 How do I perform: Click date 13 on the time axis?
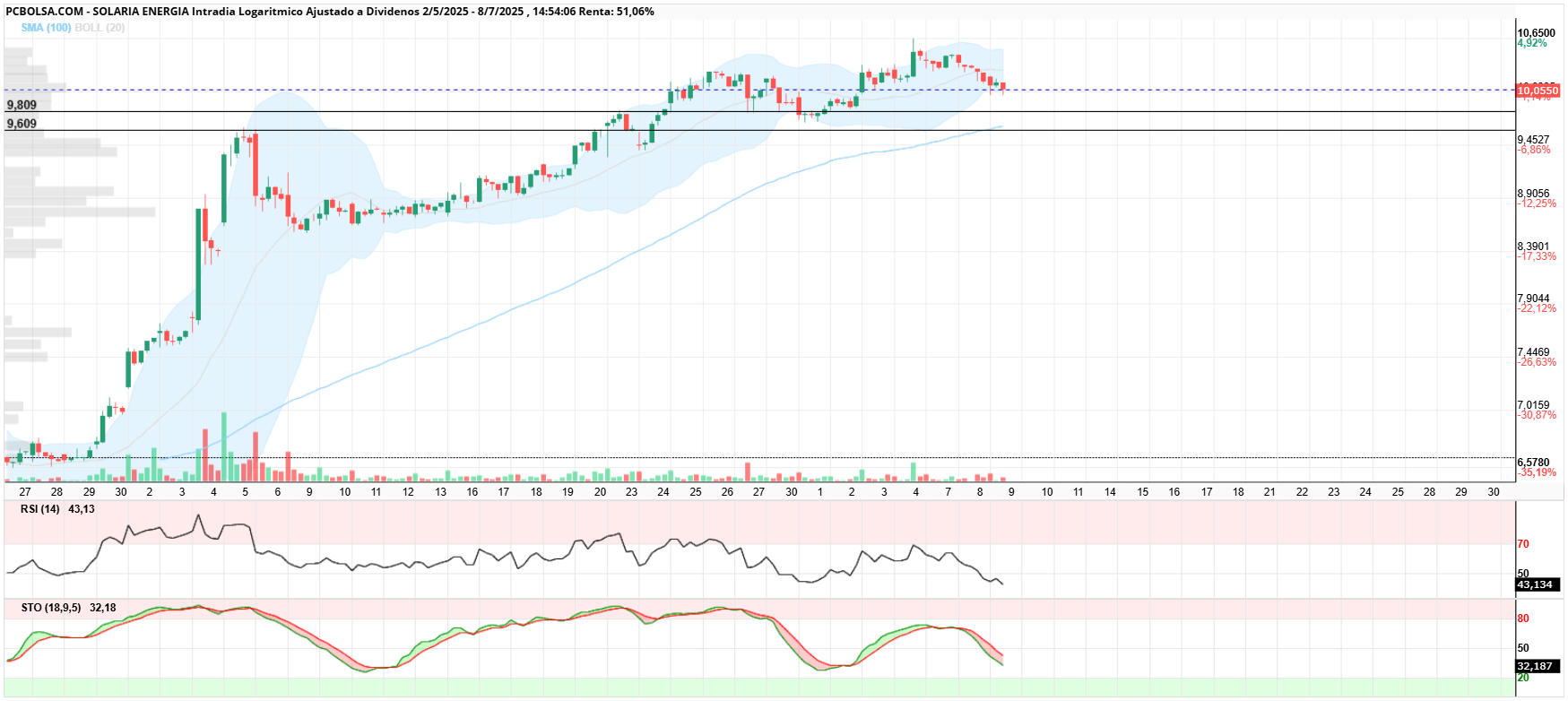(x=440, y=492)
